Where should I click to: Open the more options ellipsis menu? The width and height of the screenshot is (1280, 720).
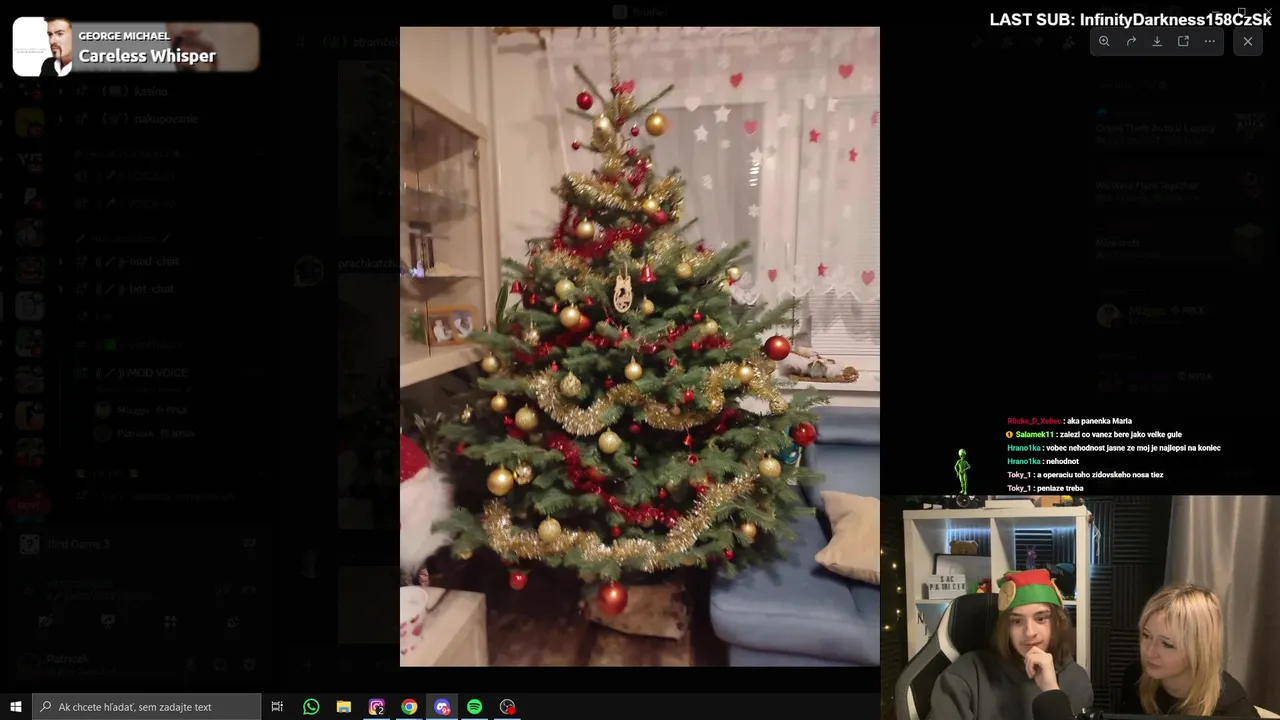pos(1209,41)
